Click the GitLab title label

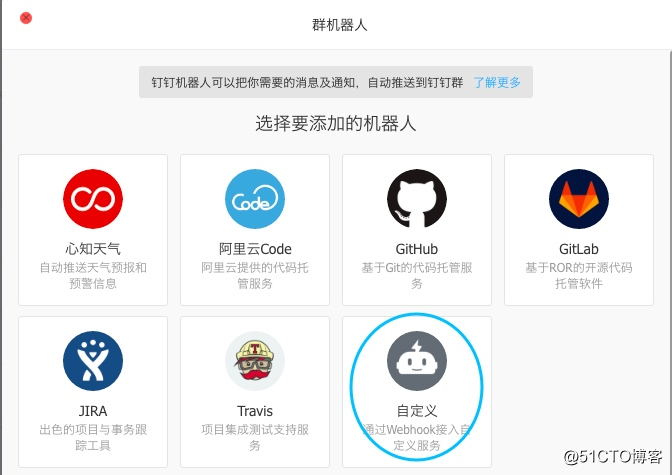[579, 249]
